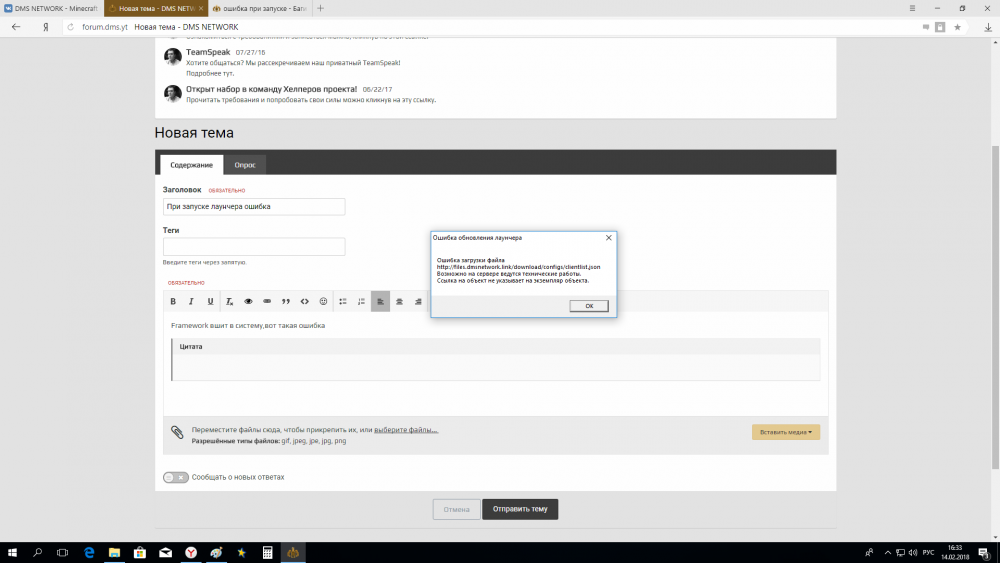The height and width of the screenshot is (563, 1000).
Task: Open the Calculator from the taskbar
Action: click(x=268, y=552)
